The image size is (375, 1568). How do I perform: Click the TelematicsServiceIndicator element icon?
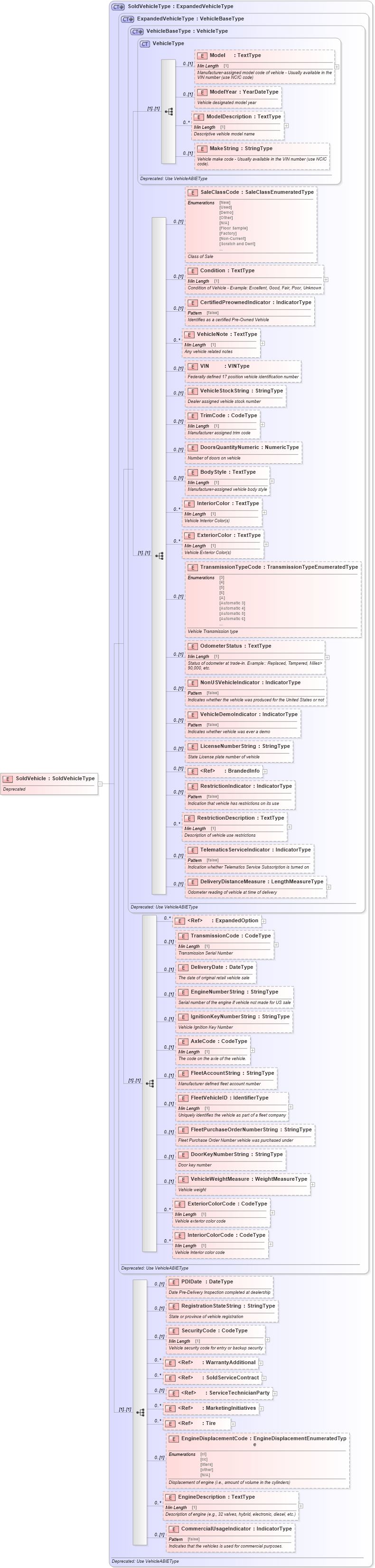pos(193,851)
